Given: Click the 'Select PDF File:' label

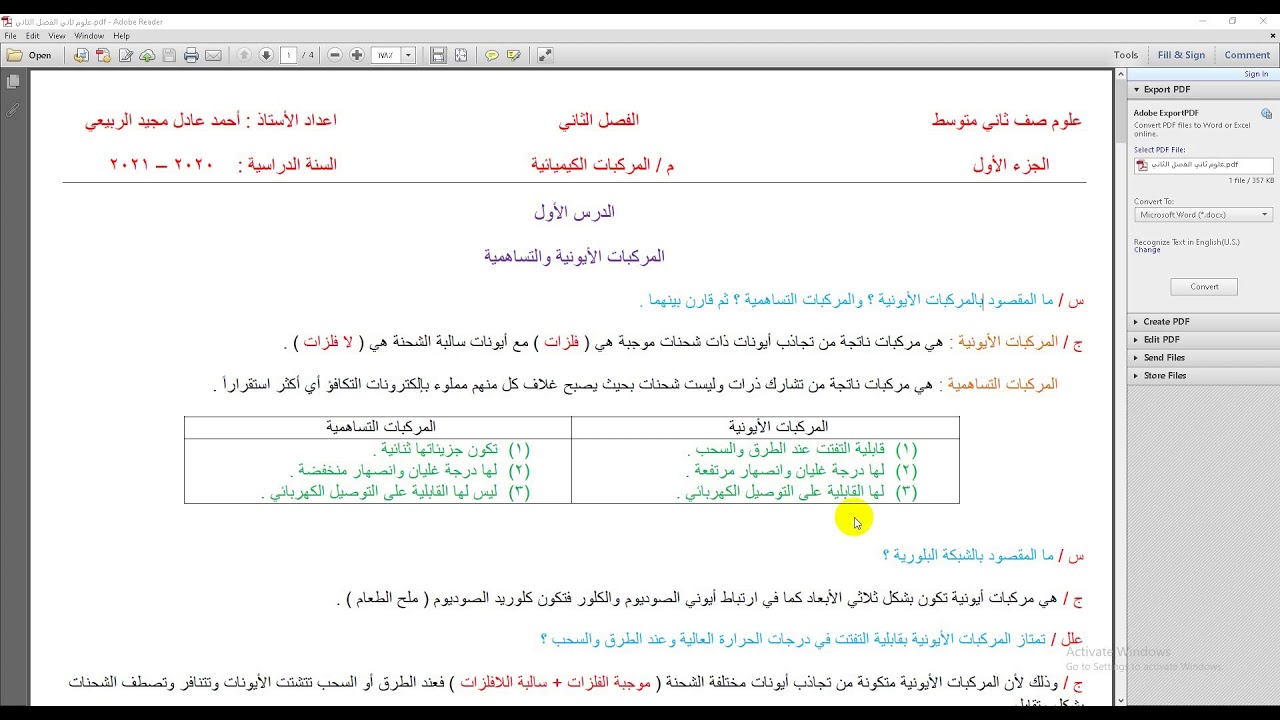Looking at the screenshot, I should (x=1160, y=150).
